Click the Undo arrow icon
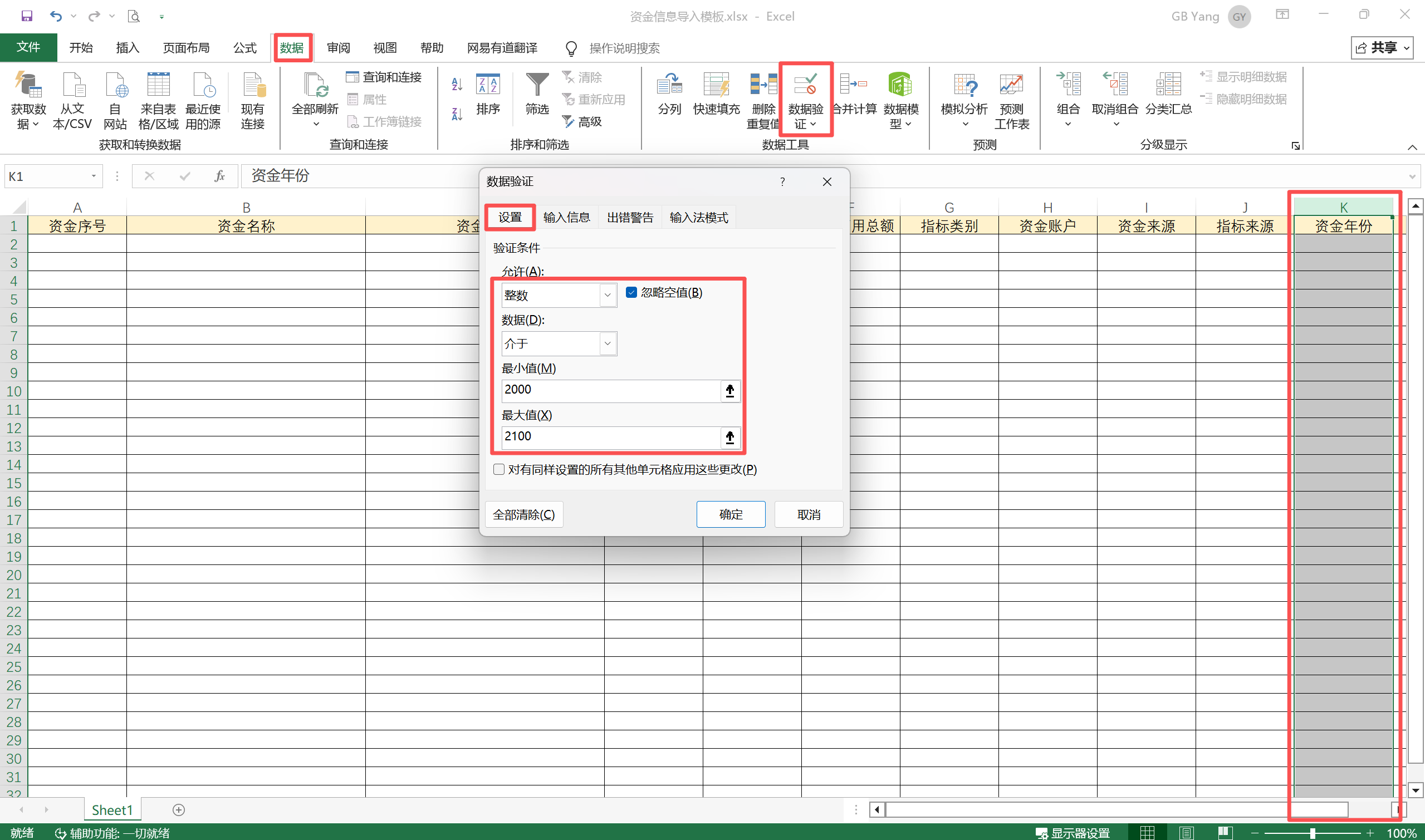 coord(56,16)
